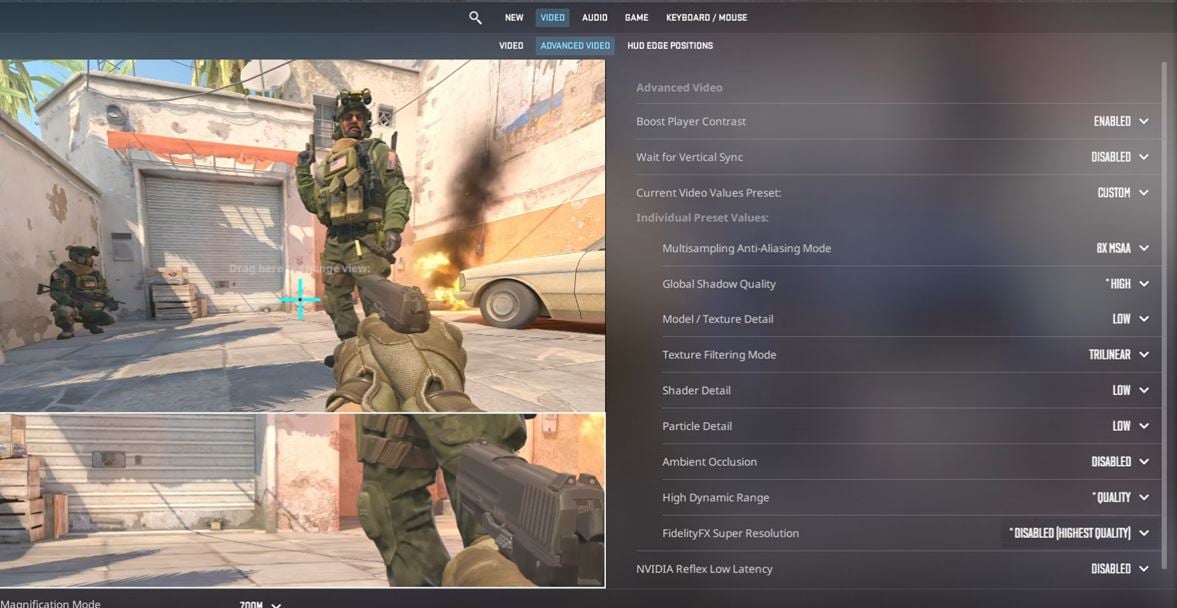Click 'Multisampling Anti-Aliasing Mode' label text
1177x608 pixels.
[x=746, y=248]
